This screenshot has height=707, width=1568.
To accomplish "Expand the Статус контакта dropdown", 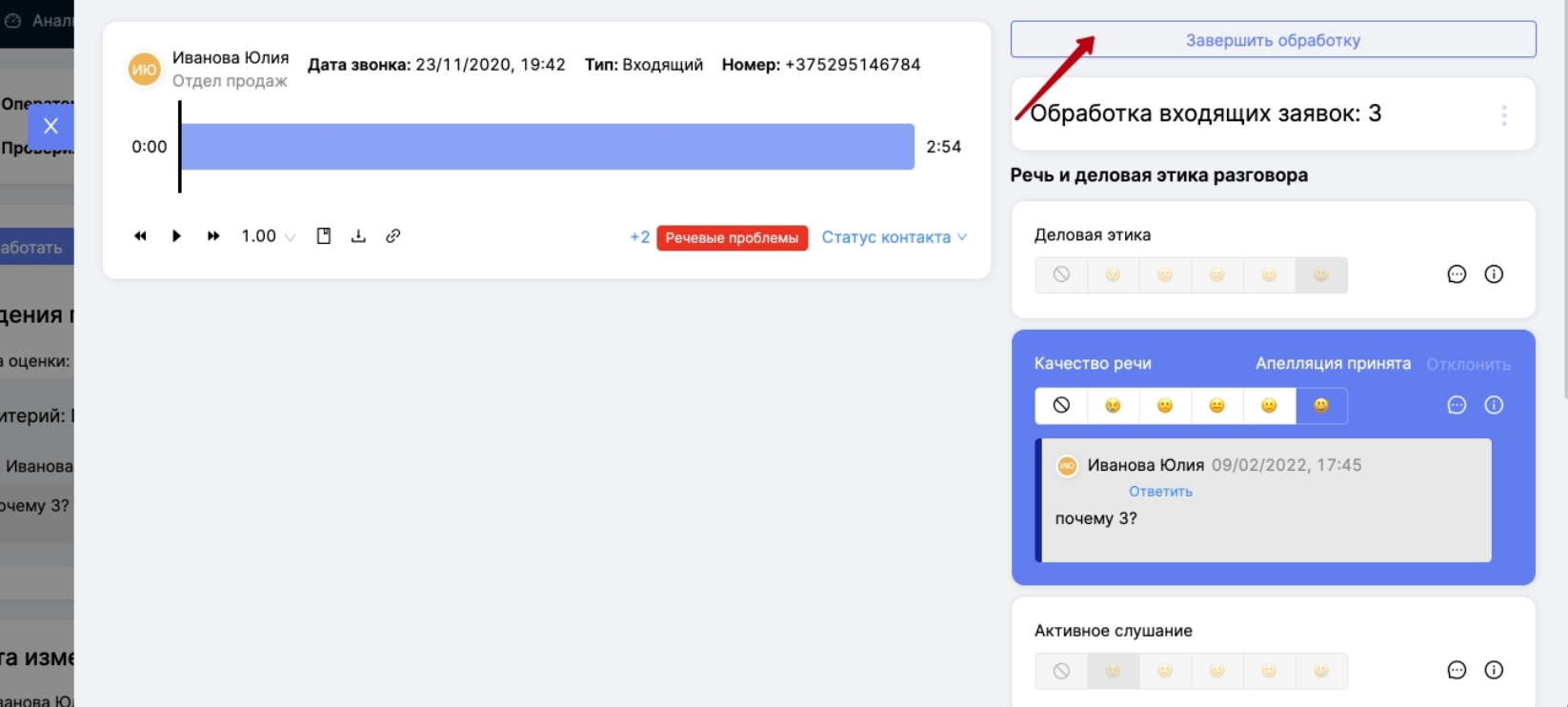I will point(894,237).
